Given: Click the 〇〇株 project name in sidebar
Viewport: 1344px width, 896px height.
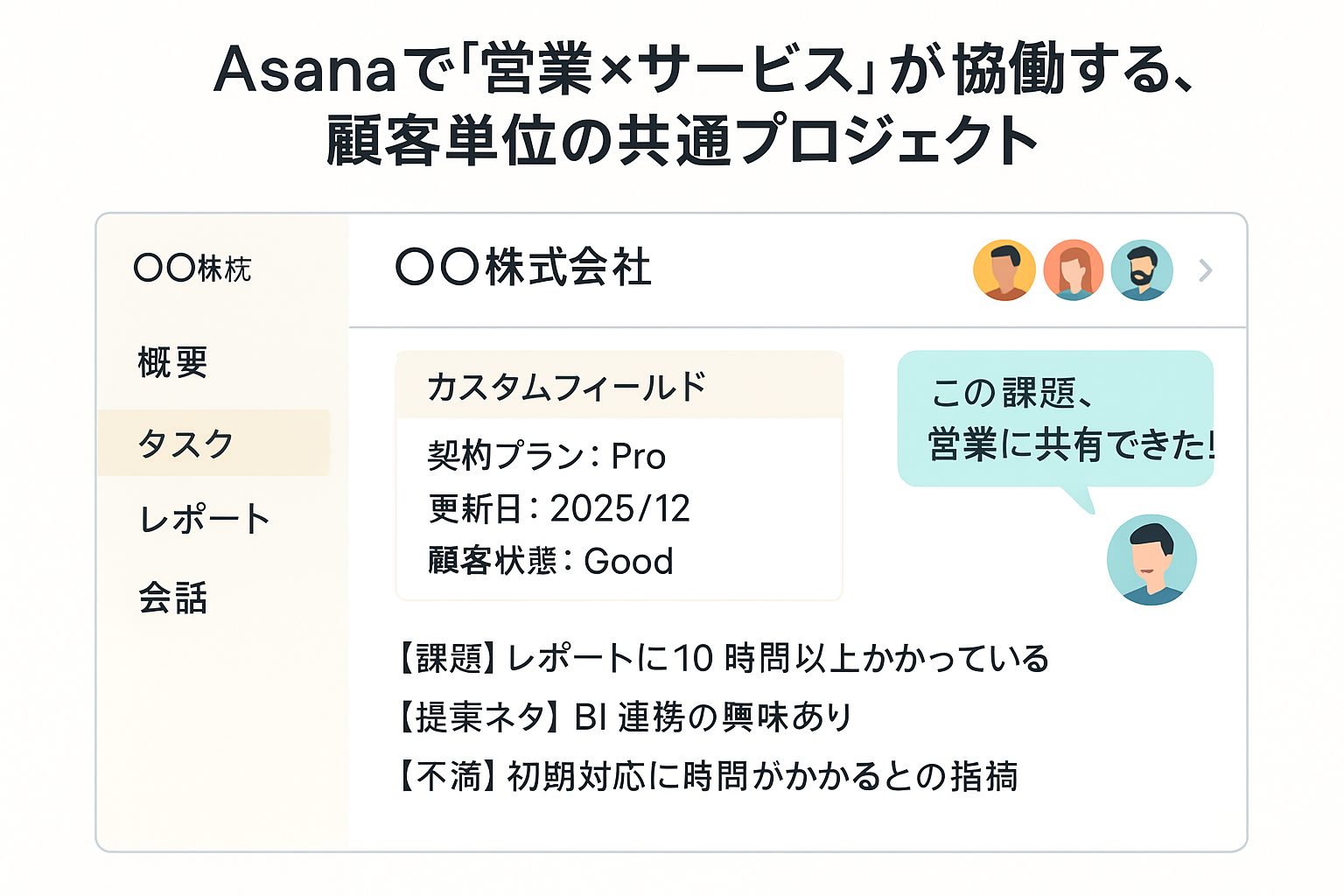Looking at the screenshot, I should pyautogui.click(x=192, y=269).
